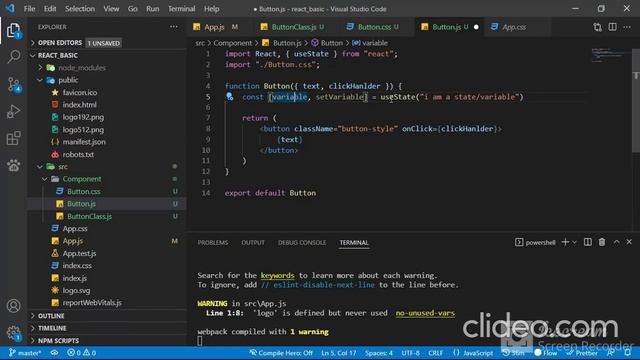Open App.test.js in the explorer
Screen dimensions: 640x360
79,253
